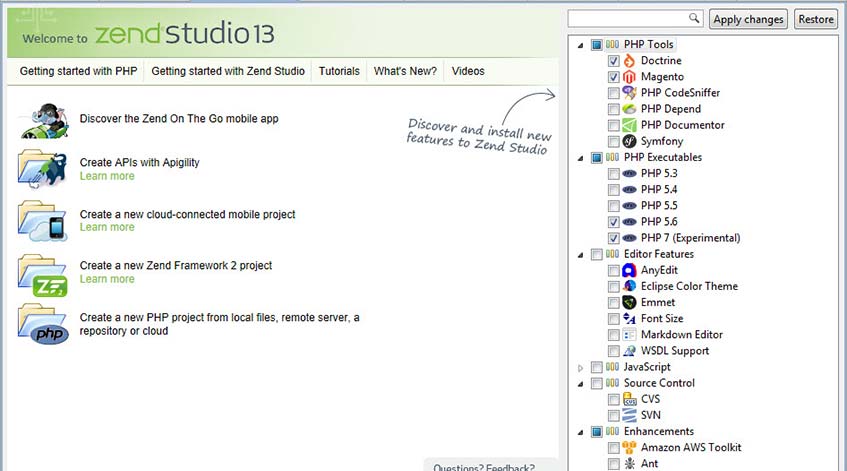Click the Symfony icon in PHP Tools
The height and width of the screenshot is (471, 847).
[629, 141]
